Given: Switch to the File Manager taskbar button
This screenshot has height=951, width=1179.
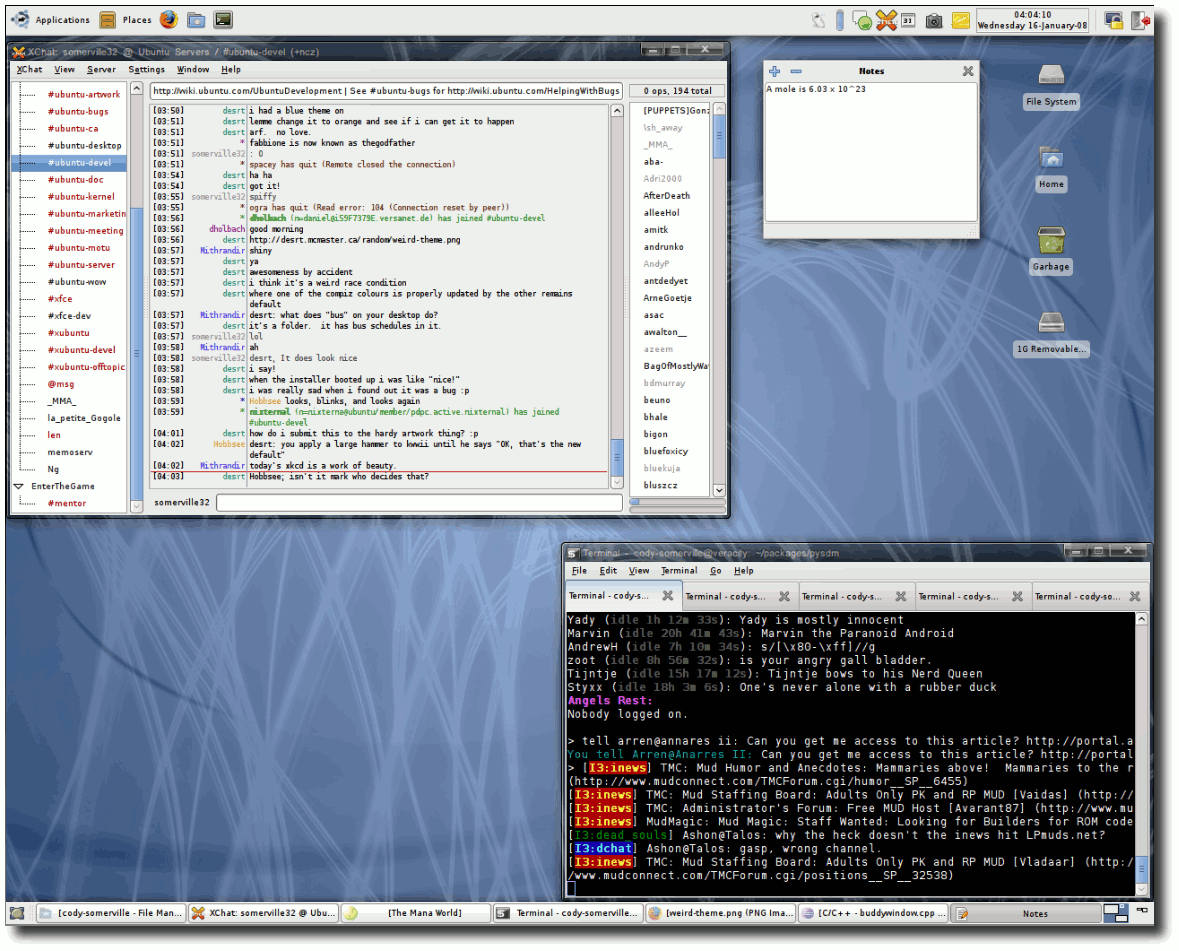Looking at the screenshot, I should click(111, 913).
